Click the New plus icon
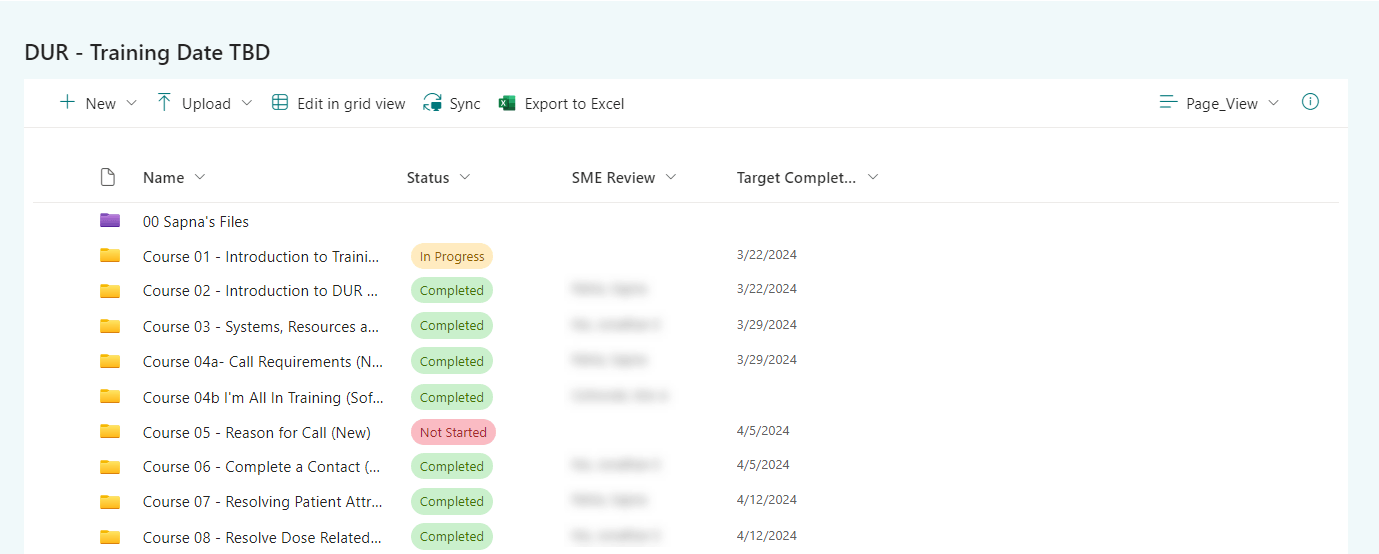The height and width of the screenshot is (554, 1379). tap(67, 102)
